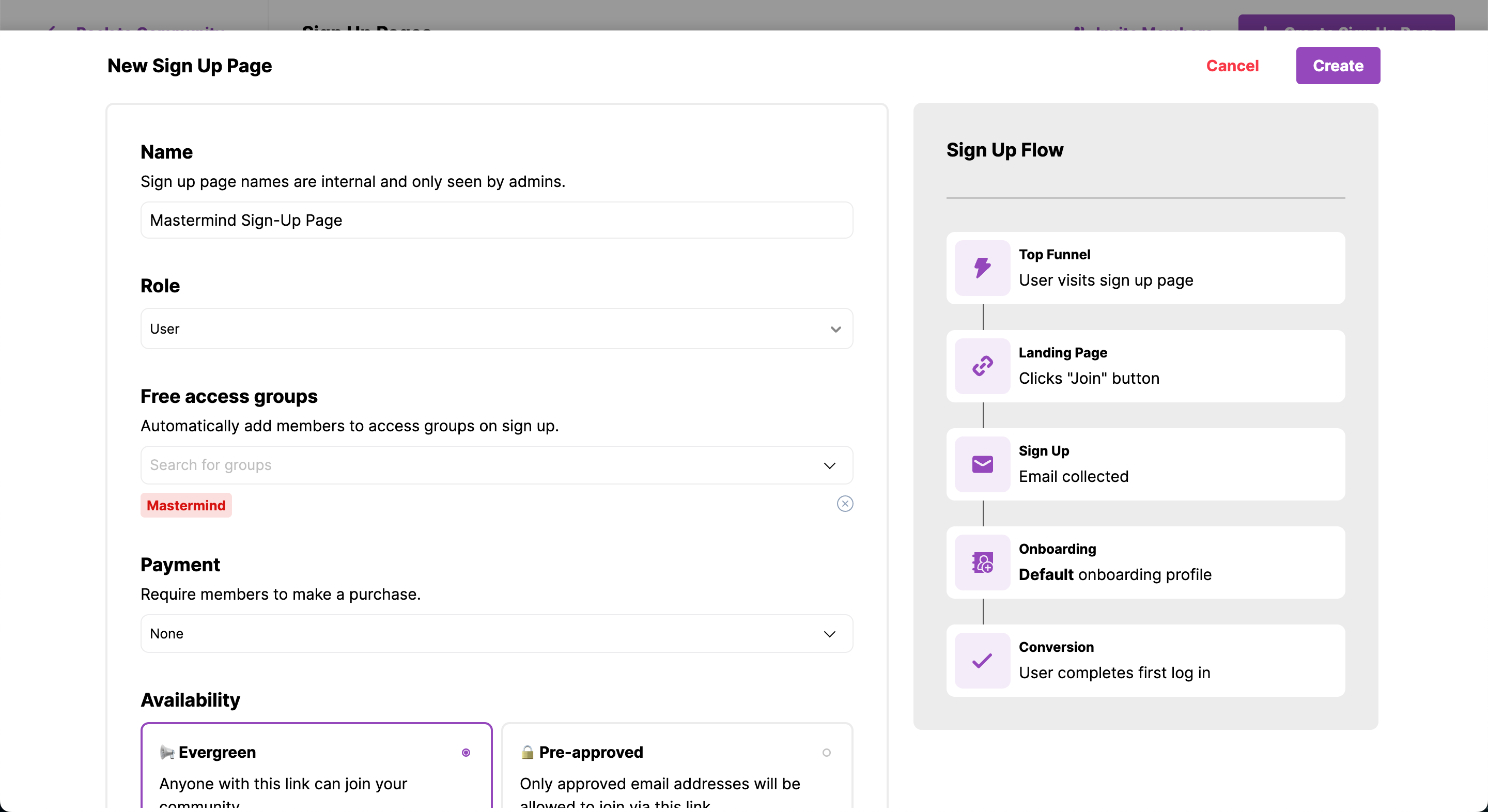Click the Pre-approved lock icon
Screen dimensions: 1488x812
tap(527, 752)
